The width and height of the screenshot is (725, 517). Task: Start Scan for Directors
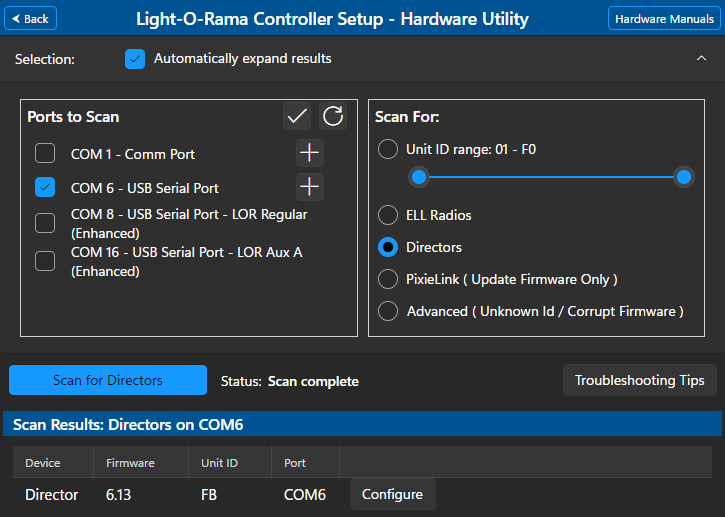[x=107, y=380]
